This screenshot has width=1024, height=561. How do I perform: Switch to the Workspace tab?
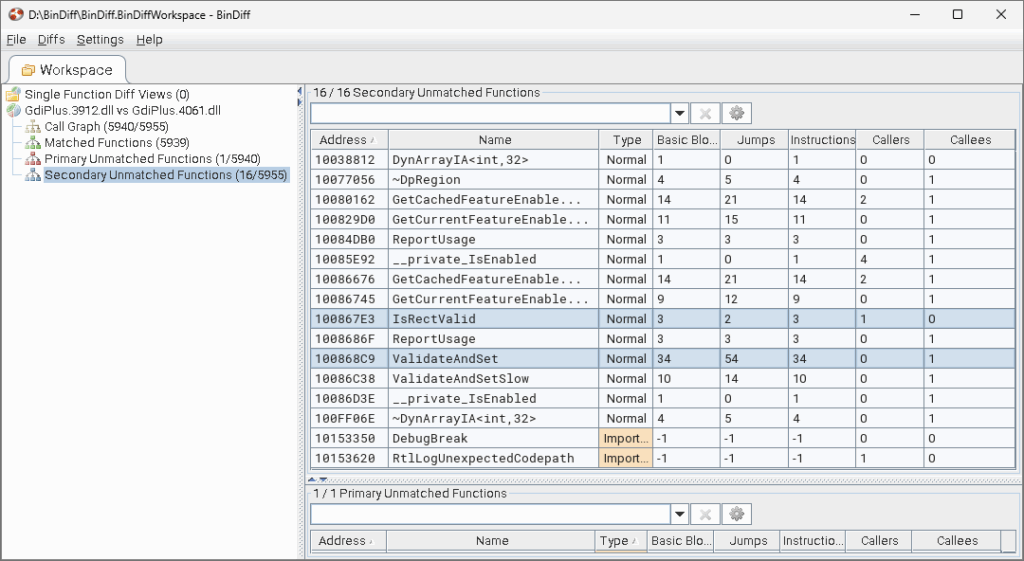pos(67,70)
